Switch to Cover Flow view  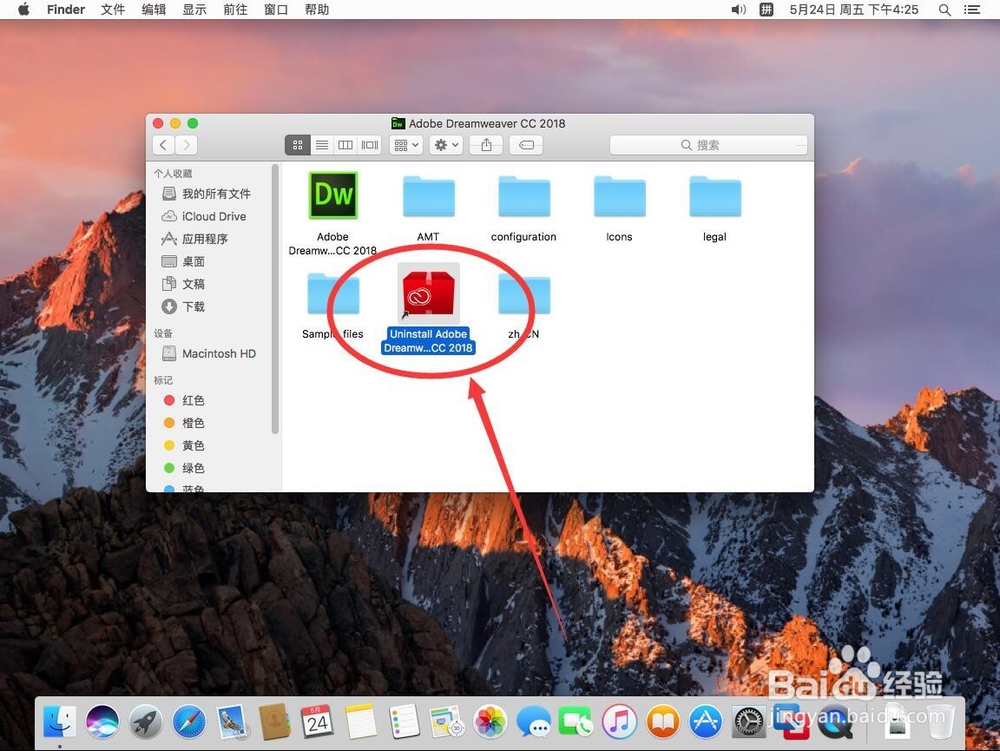point(370,145)
